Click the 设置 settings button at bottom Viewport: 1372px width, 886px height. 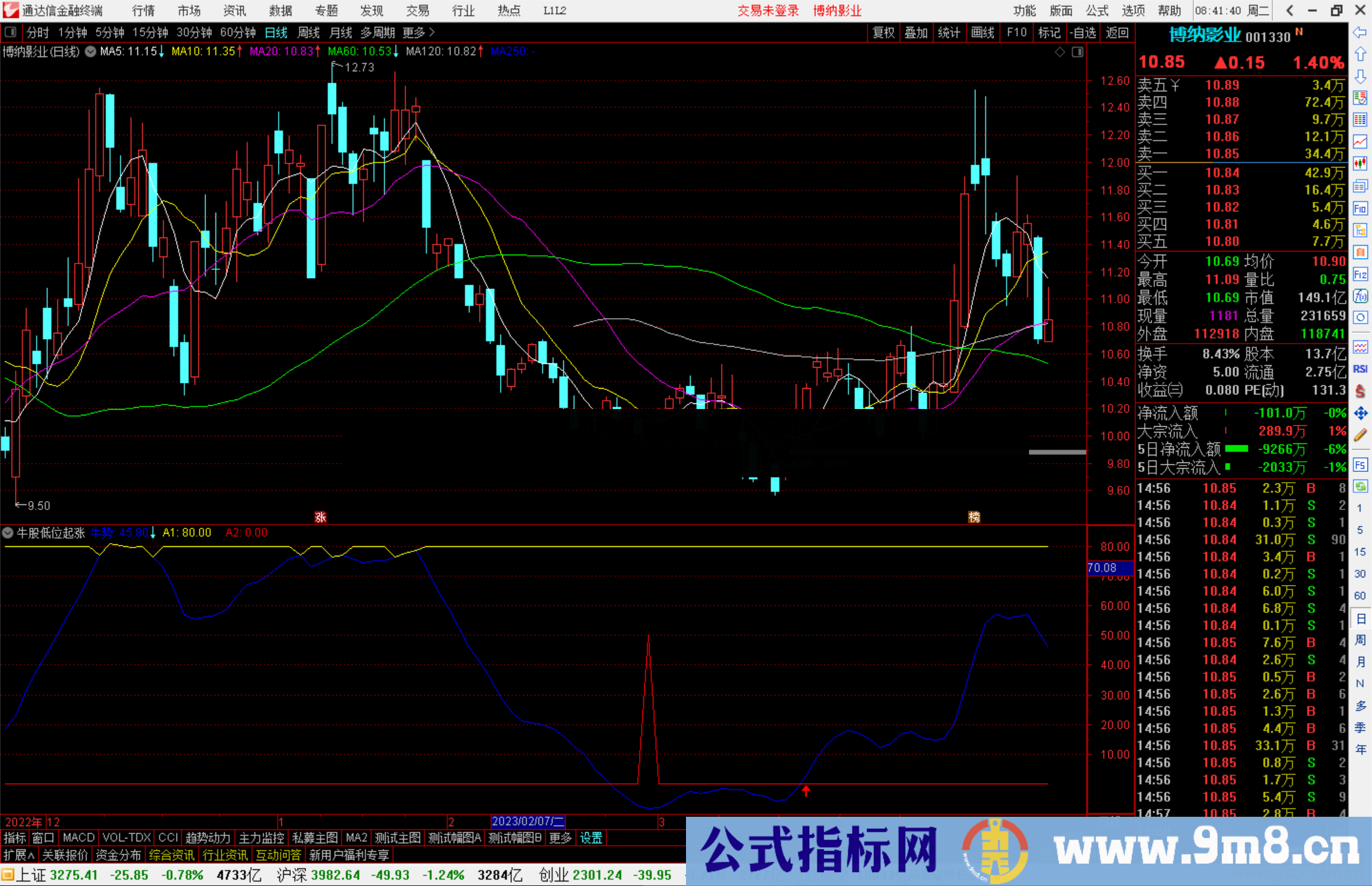(591, 838)
